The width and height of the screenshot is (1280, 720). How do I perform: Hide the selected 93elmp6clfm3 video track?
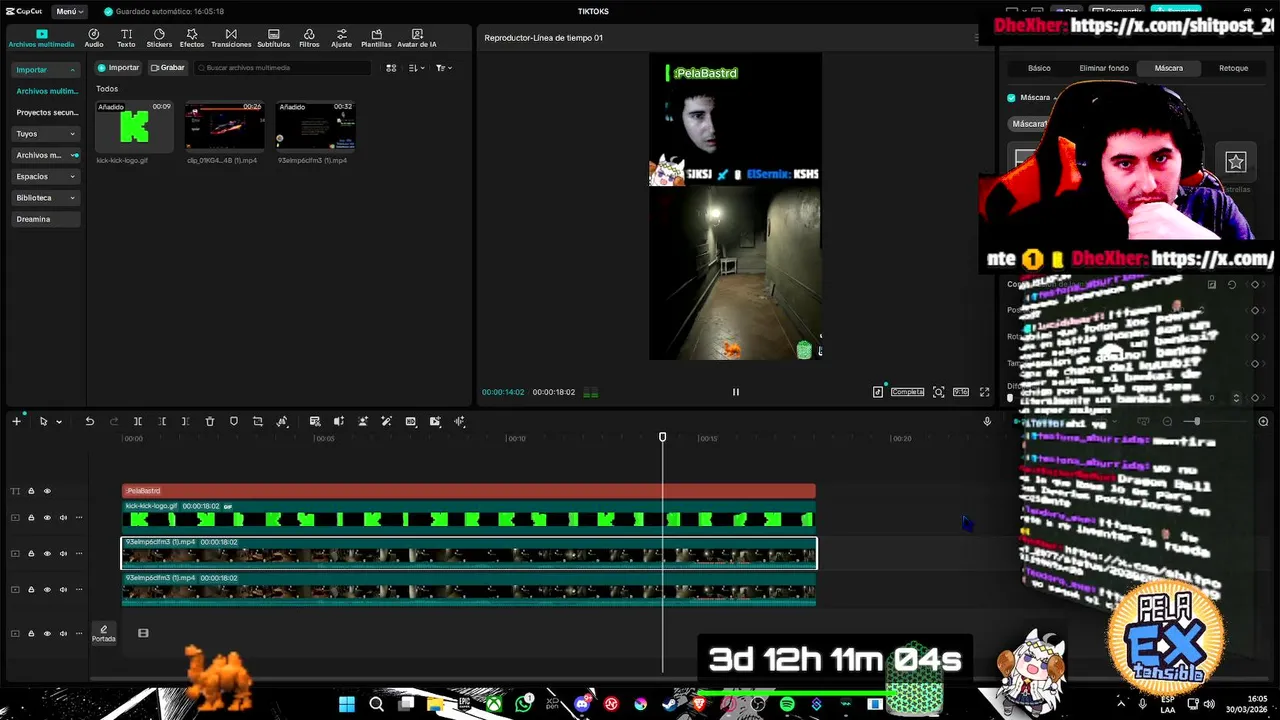(x=47, y=553)
